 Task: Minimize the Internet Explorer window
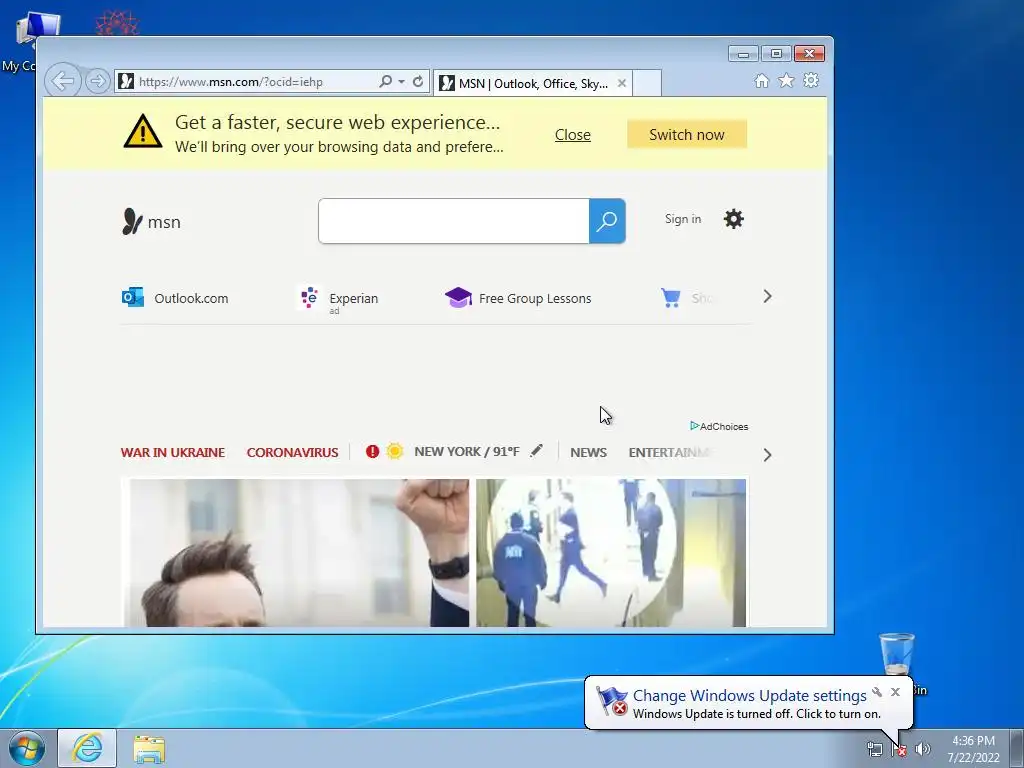tap(743, 54)
